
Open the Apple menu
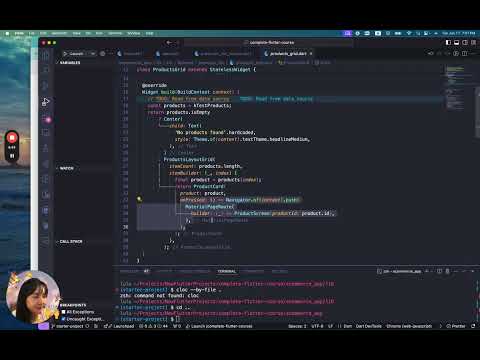pyautogui.click(x=7, y=33)
